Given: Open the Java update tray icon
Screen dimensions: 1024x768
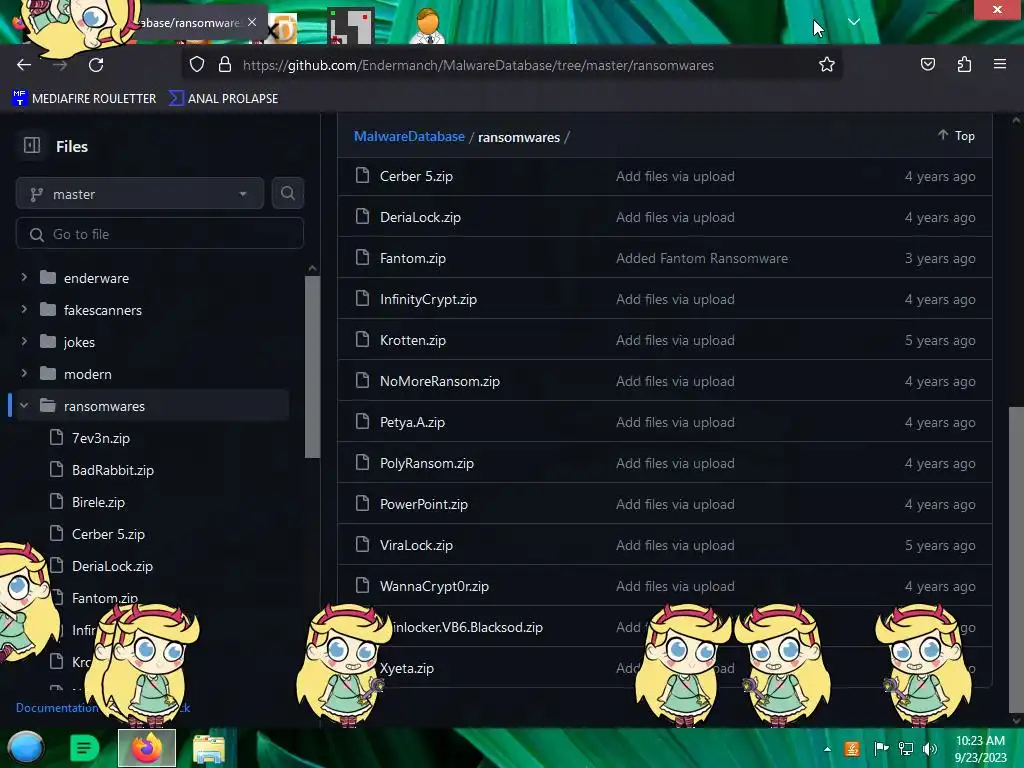Looking at the screenshot, I should (852, 749).
